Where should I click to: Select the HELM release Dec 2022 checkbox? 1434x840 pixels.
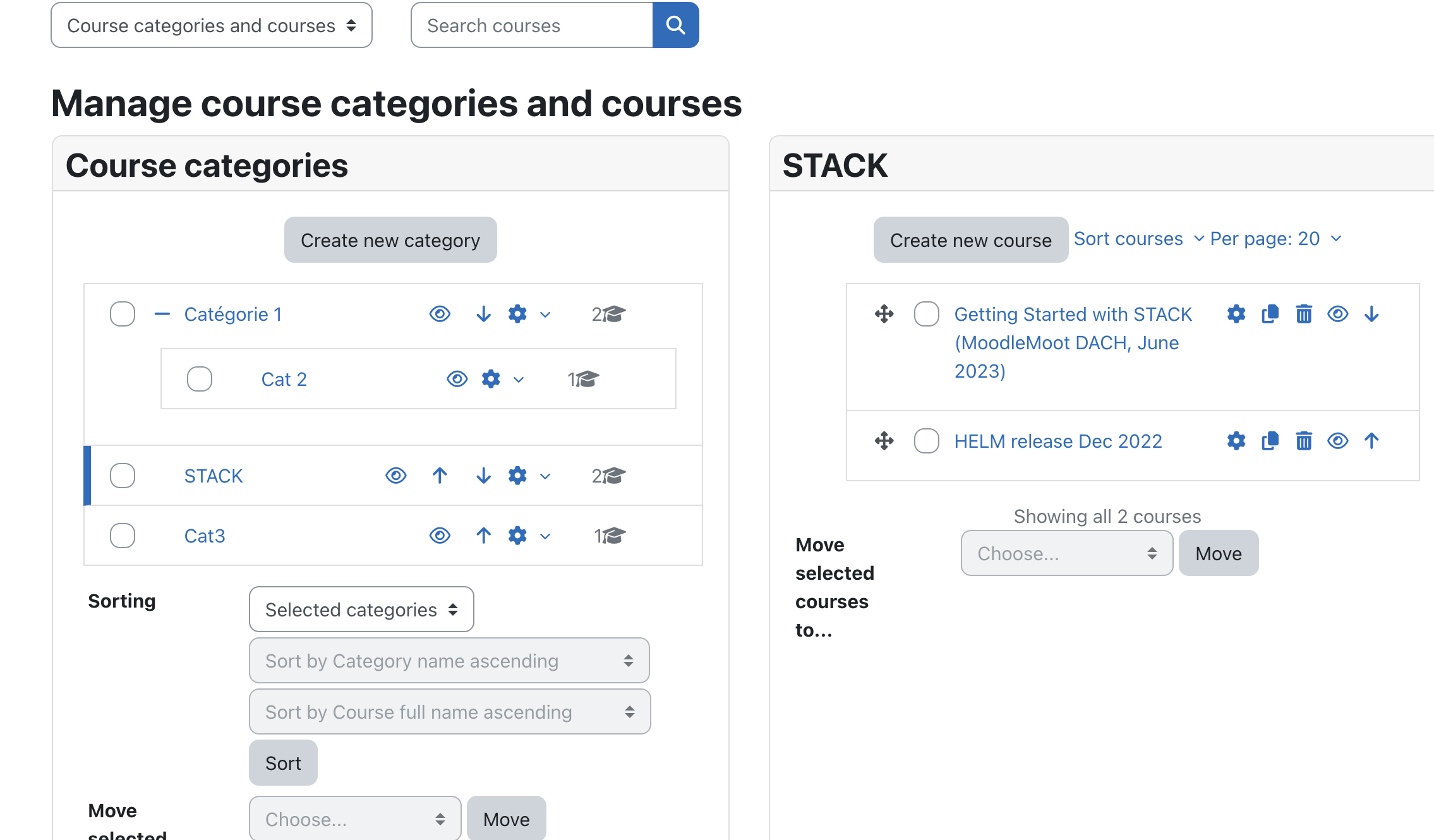point(927,441)
